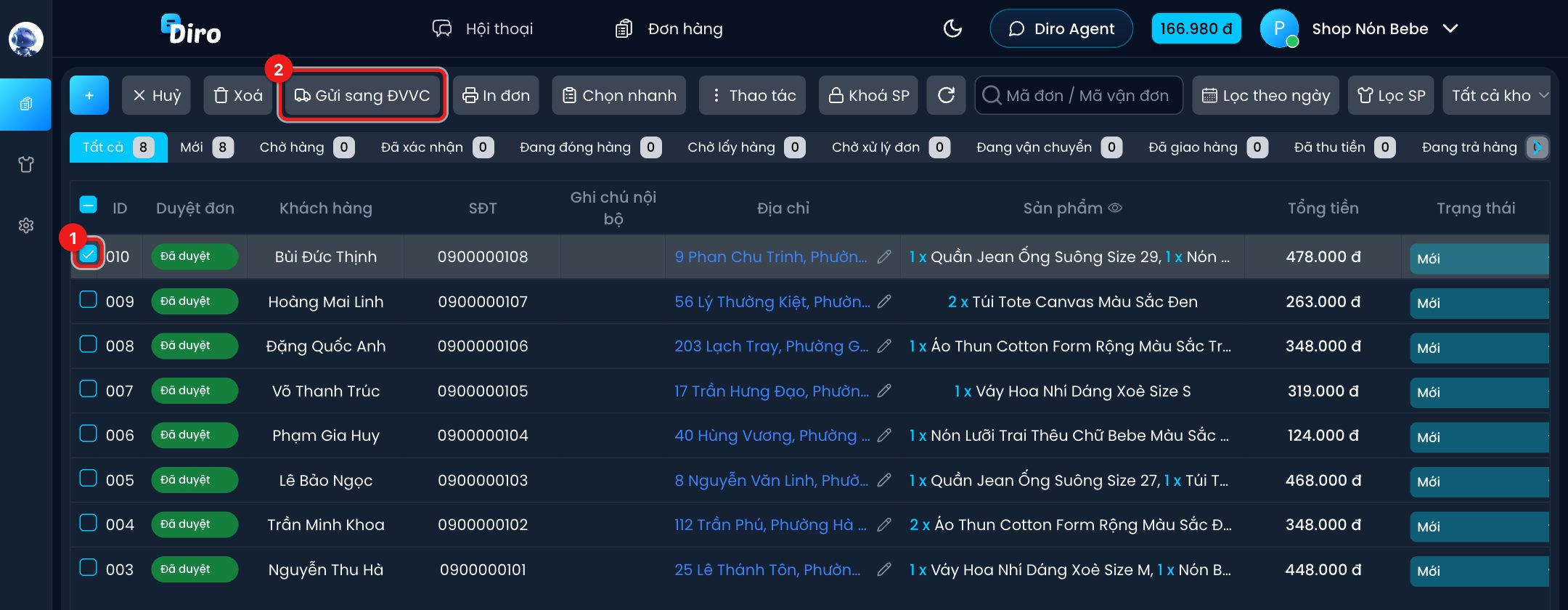Click the In đơn print button

pos(496,95)
